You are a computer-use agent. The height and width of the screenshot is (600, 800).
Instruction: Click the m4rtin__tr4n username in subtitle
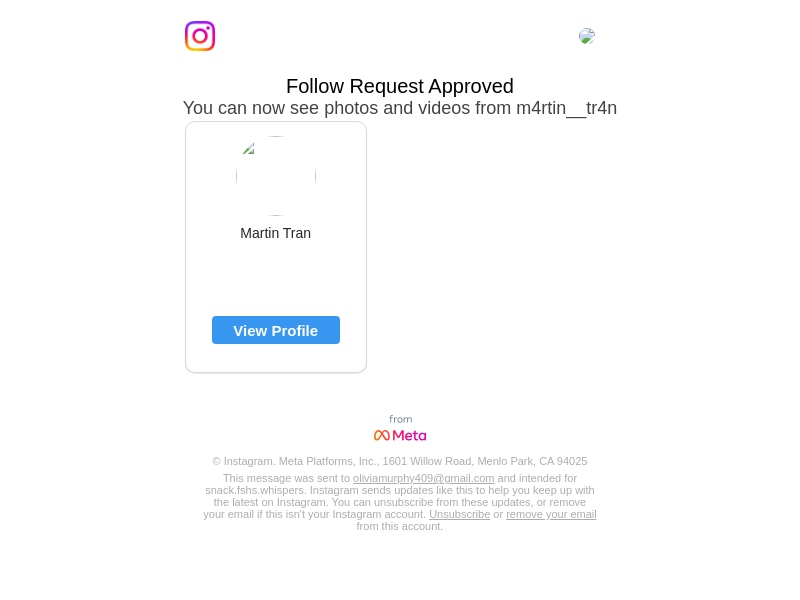(566, 108)
